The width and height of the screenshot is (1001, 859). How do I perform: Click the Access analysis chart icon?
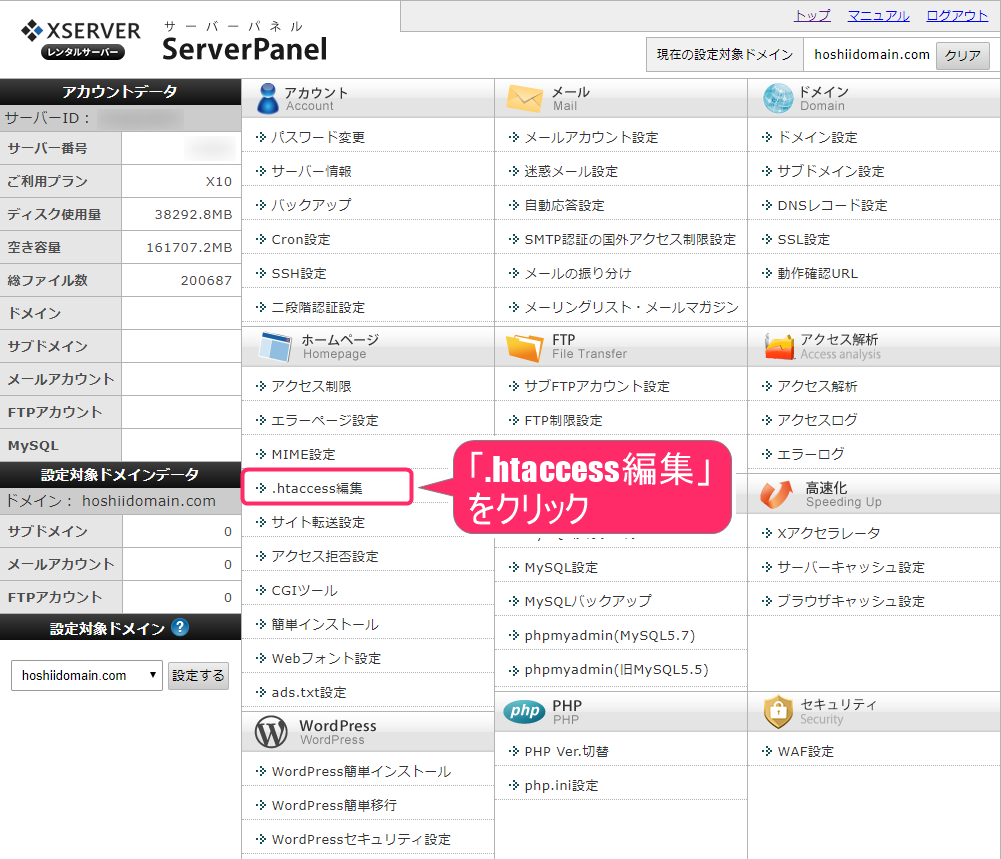779,346
